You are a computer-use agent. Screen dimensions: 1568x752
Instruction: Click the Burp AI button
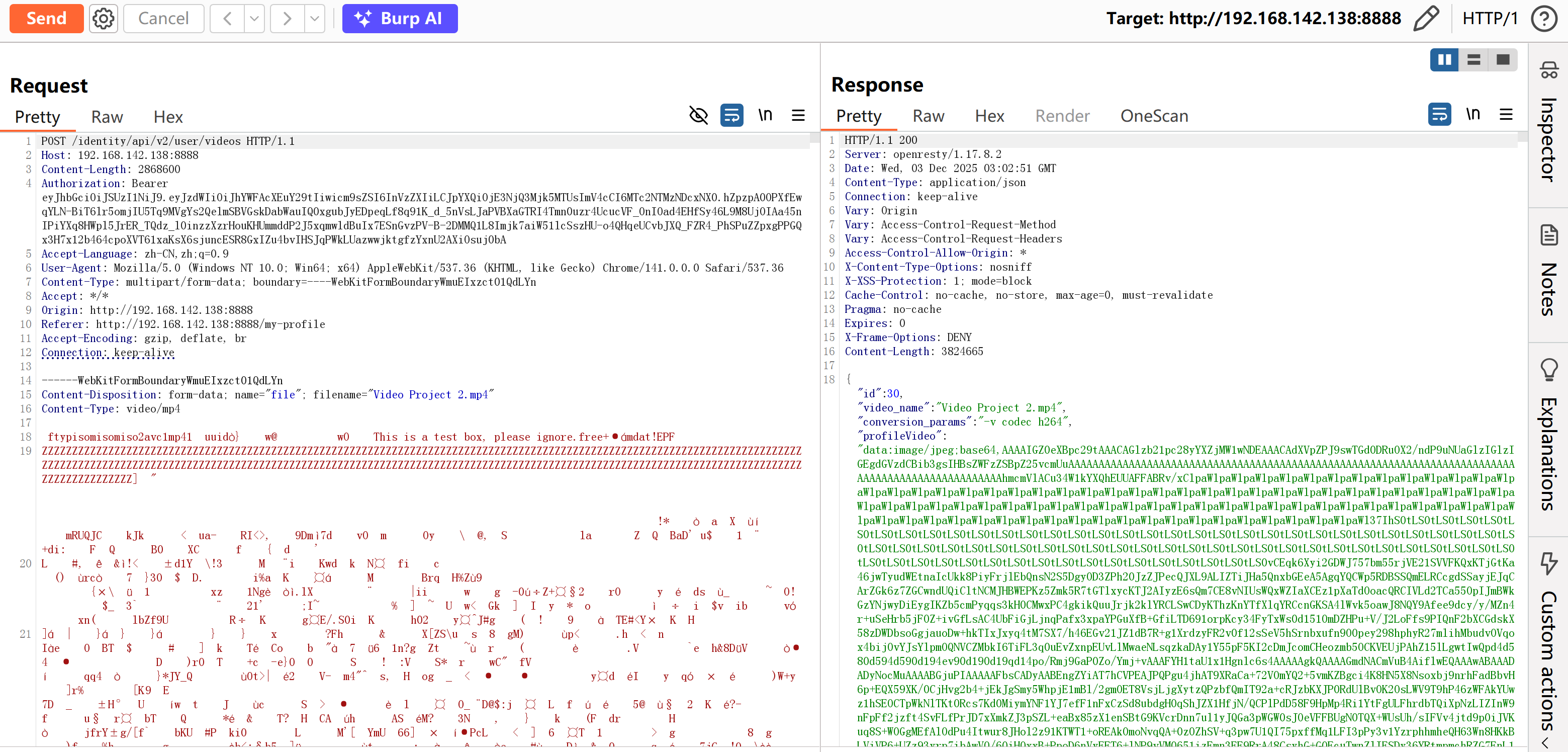(399, 18)
